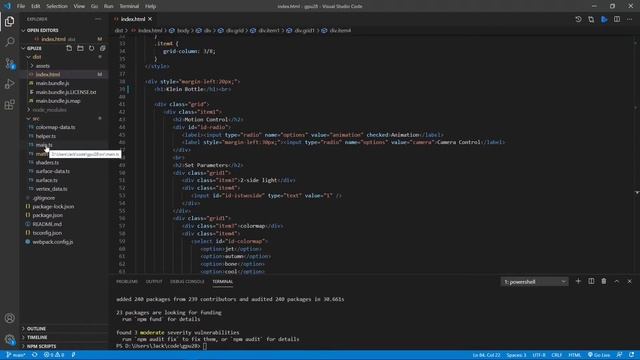Expand the TIMELINE section

37,337
